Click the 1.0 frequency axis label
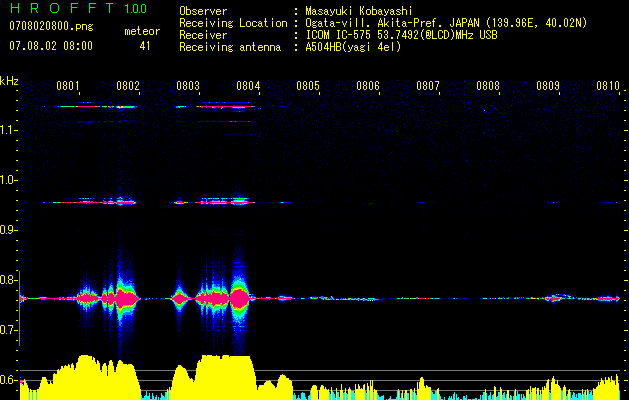The height and width of the screenshot is (400, 629). (x=8, y=180)
